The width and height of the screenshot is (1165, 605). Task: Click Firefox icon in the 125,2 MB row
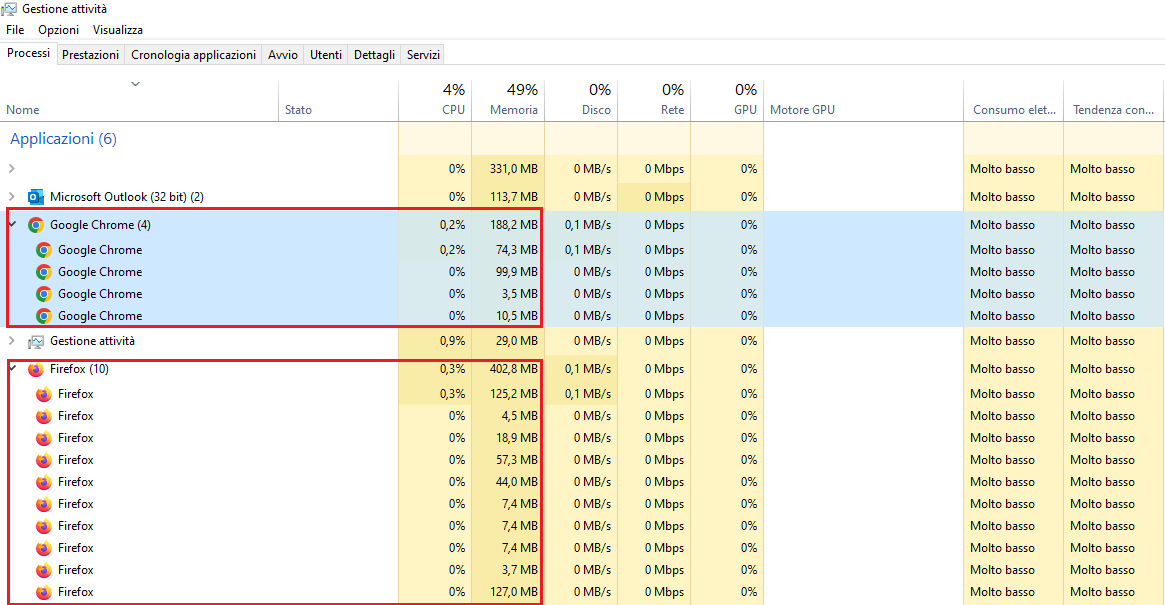(x=44, y=394)
